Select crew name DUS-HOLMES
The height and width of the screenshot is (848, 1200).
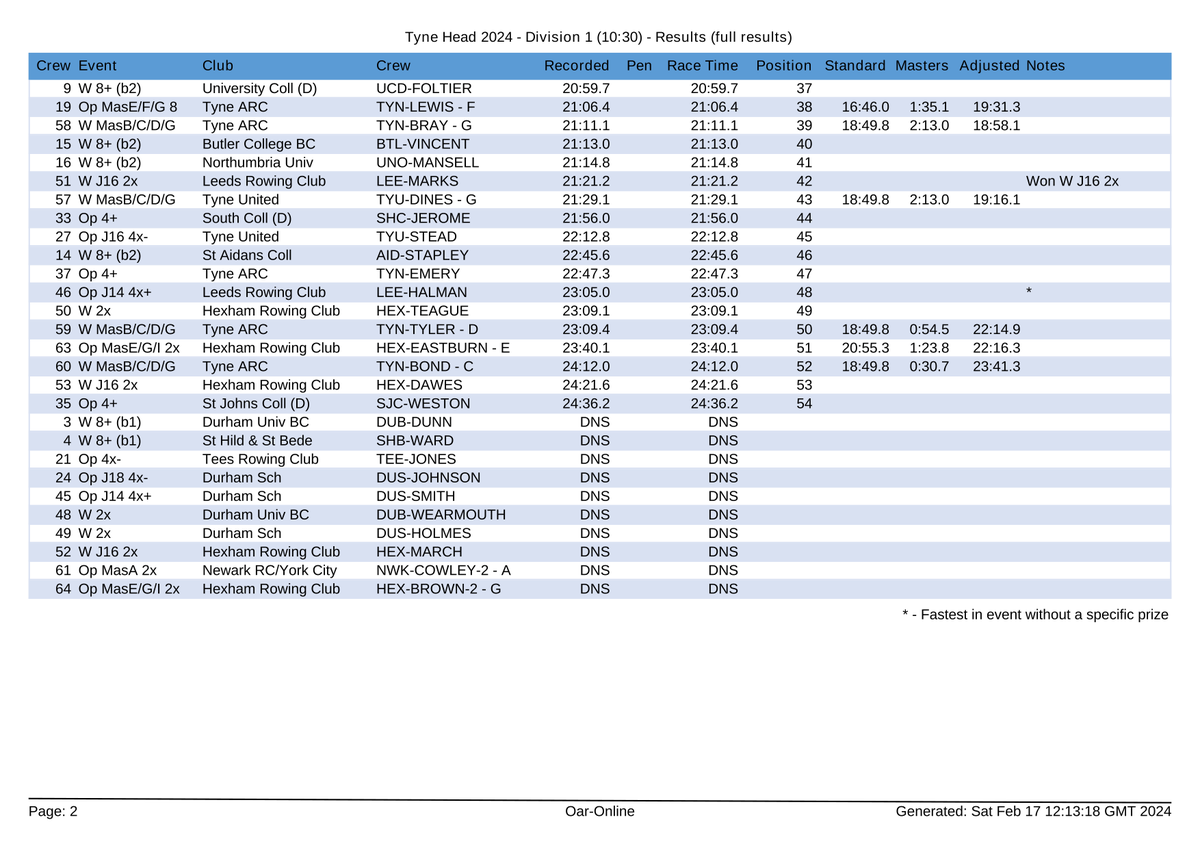coord(424,533)
